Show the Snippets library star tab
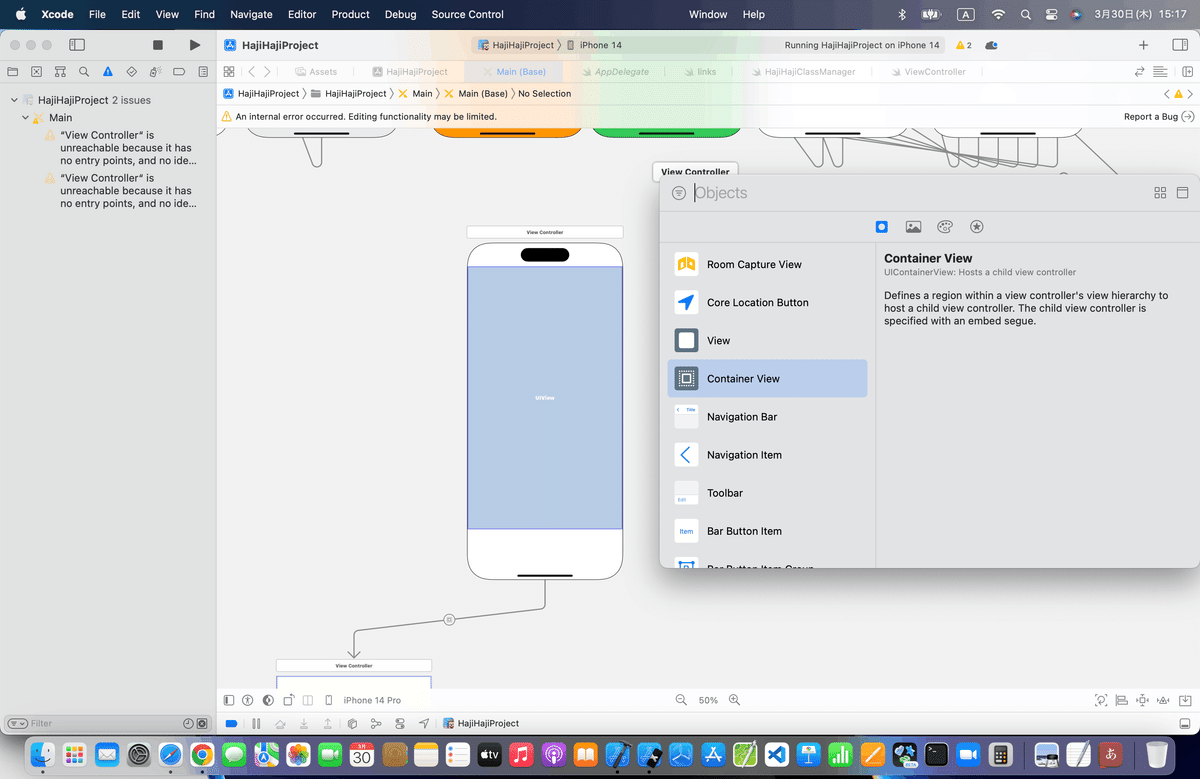The height and width of the screenshot is (779, 1200). (x=977, y=227)
